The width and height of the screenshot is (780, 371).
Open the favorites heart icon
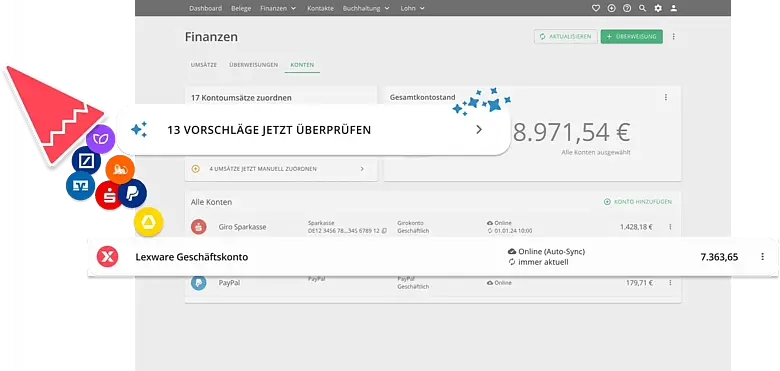595,8
